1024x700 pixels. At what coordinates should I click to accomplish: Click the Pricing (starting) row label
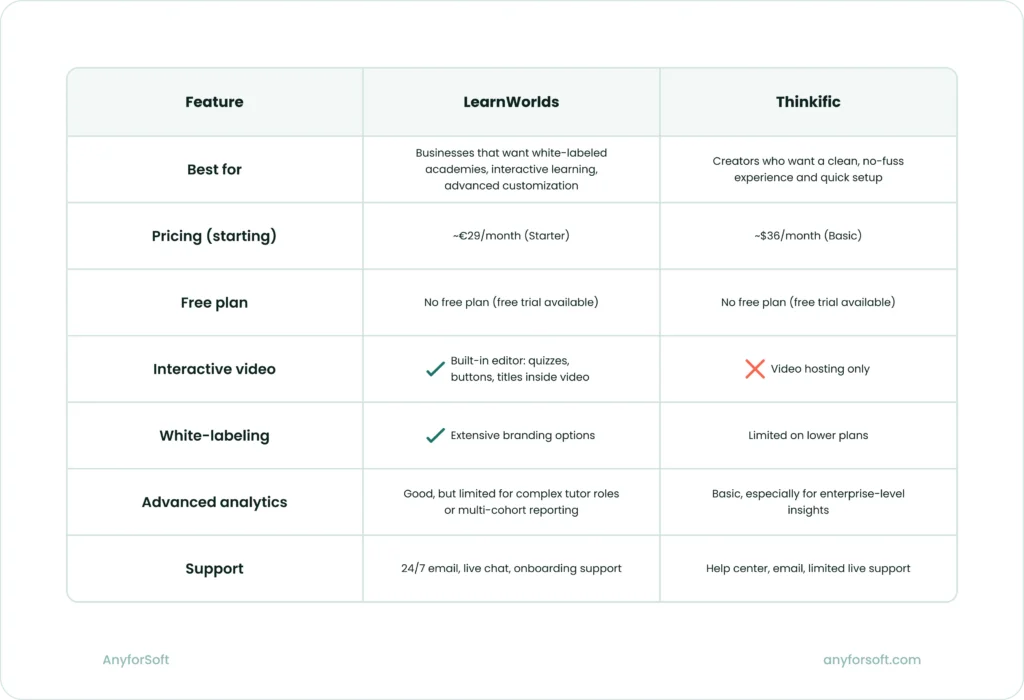pyautogui.click(x=214, y=236)
